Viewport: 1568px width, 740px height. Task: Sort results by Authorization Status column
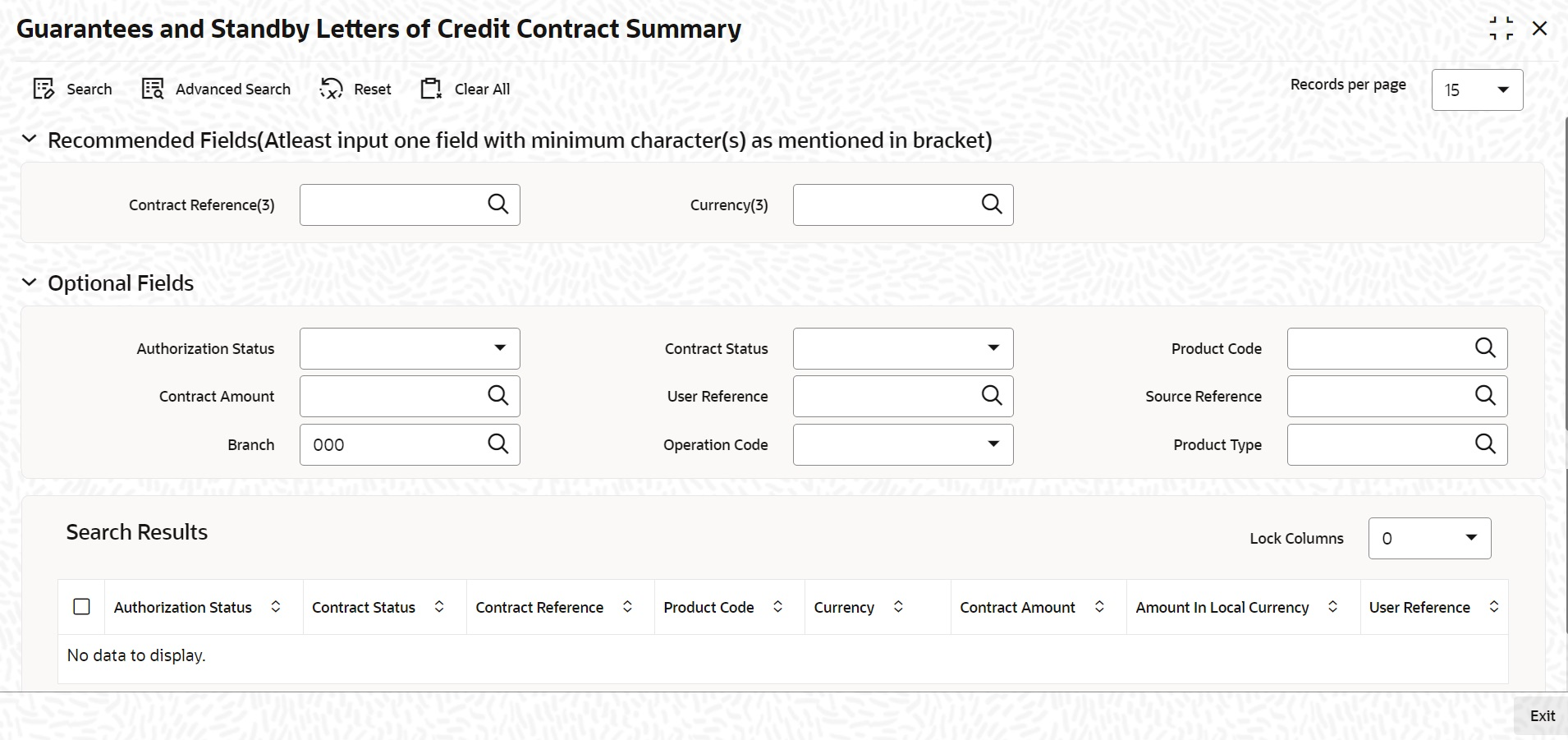pos(276,607)
